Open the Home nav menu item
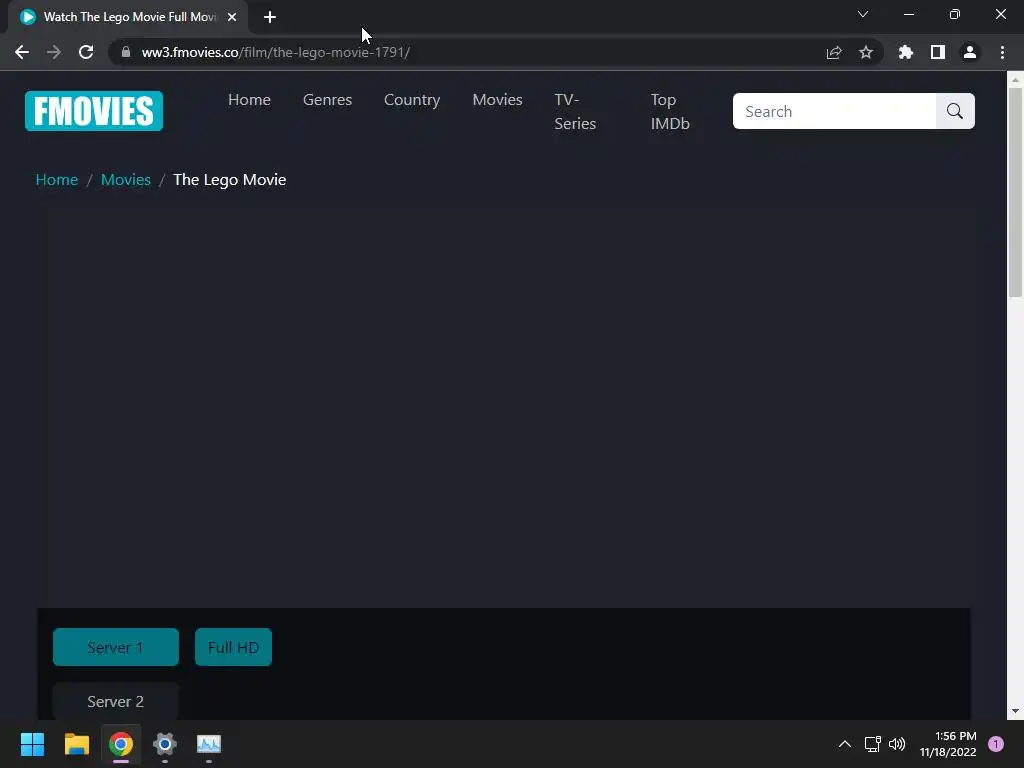Screen dimensions: 1024x768 249,100
